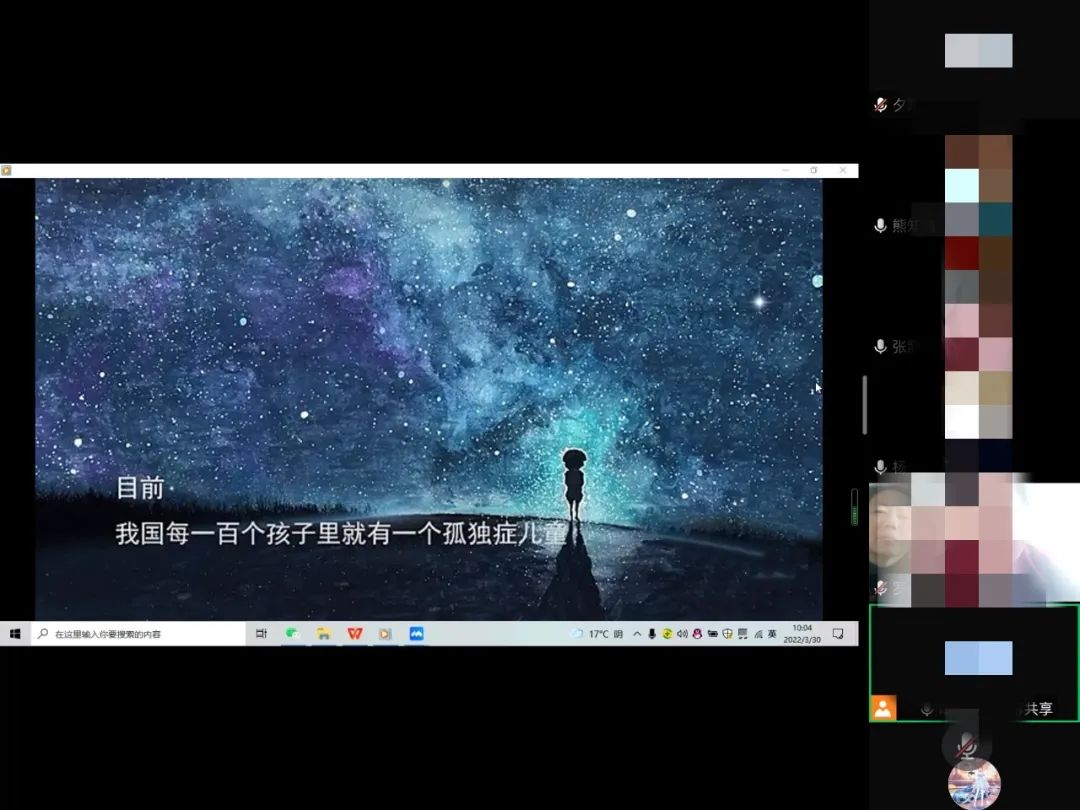Click the slide caption about 孤独症儿童
Viewport: 1080px width, 810px height.
click(340, 533)
